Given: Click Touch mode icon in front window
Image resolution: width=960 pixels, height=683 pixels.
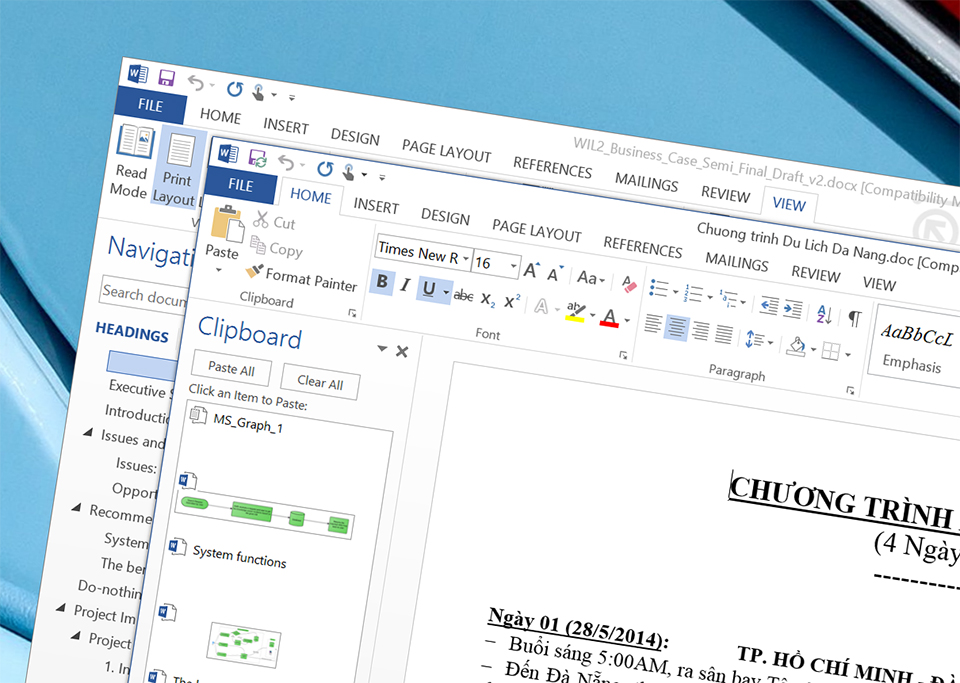Looking at the screenshot, I should [x=348, y=172].
